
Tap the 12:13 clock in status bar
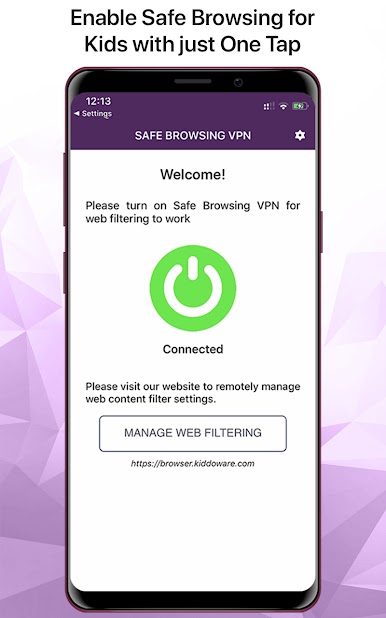(x=98, y=101)
